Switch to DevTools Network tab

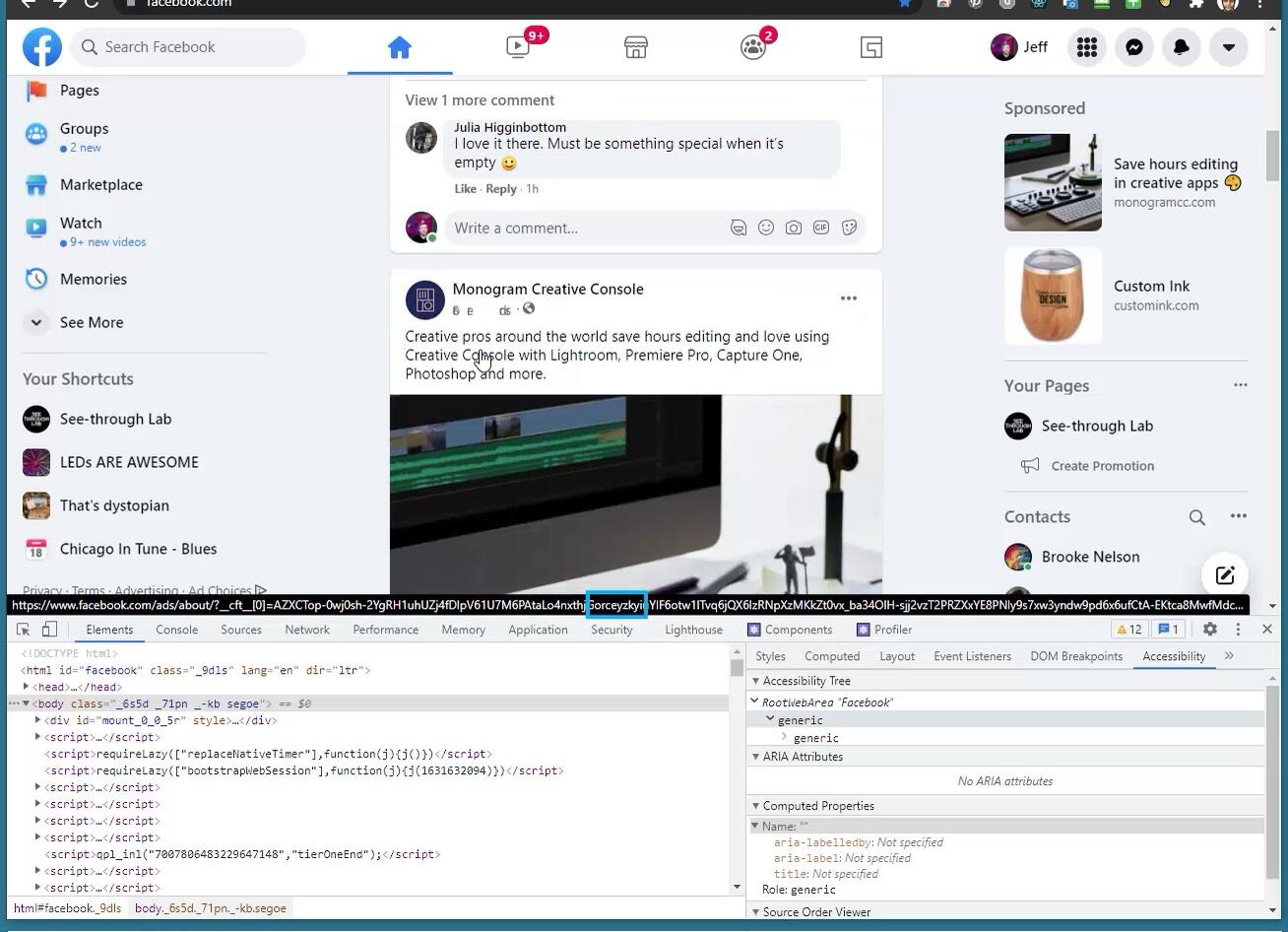307,630
